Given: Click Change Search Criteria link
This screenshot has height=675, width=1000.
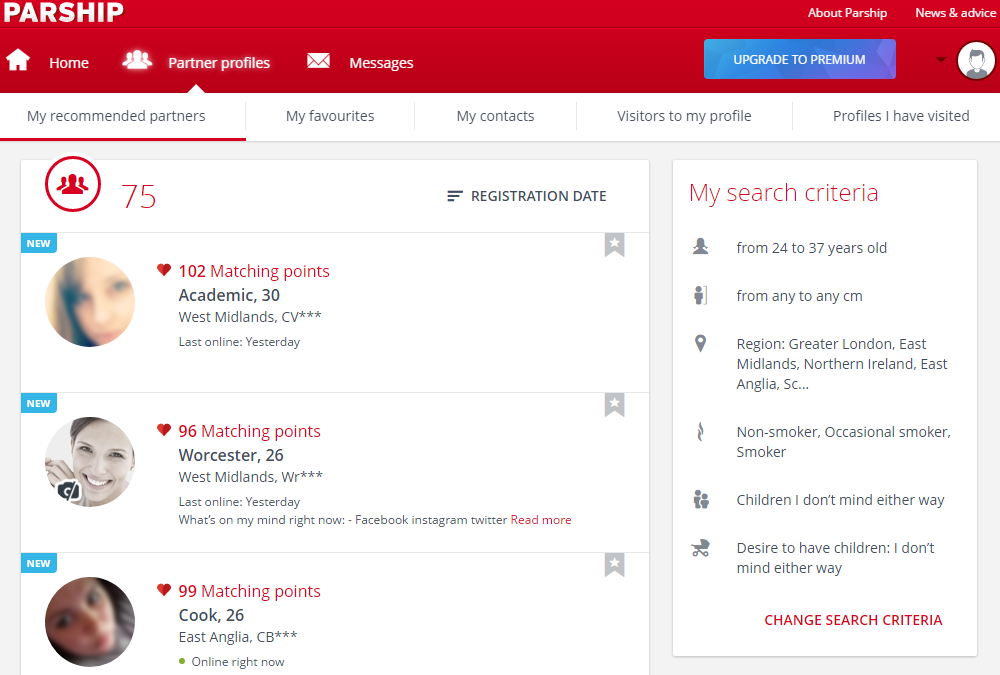Looking at the screenshot, I should (x=853, y=620).
